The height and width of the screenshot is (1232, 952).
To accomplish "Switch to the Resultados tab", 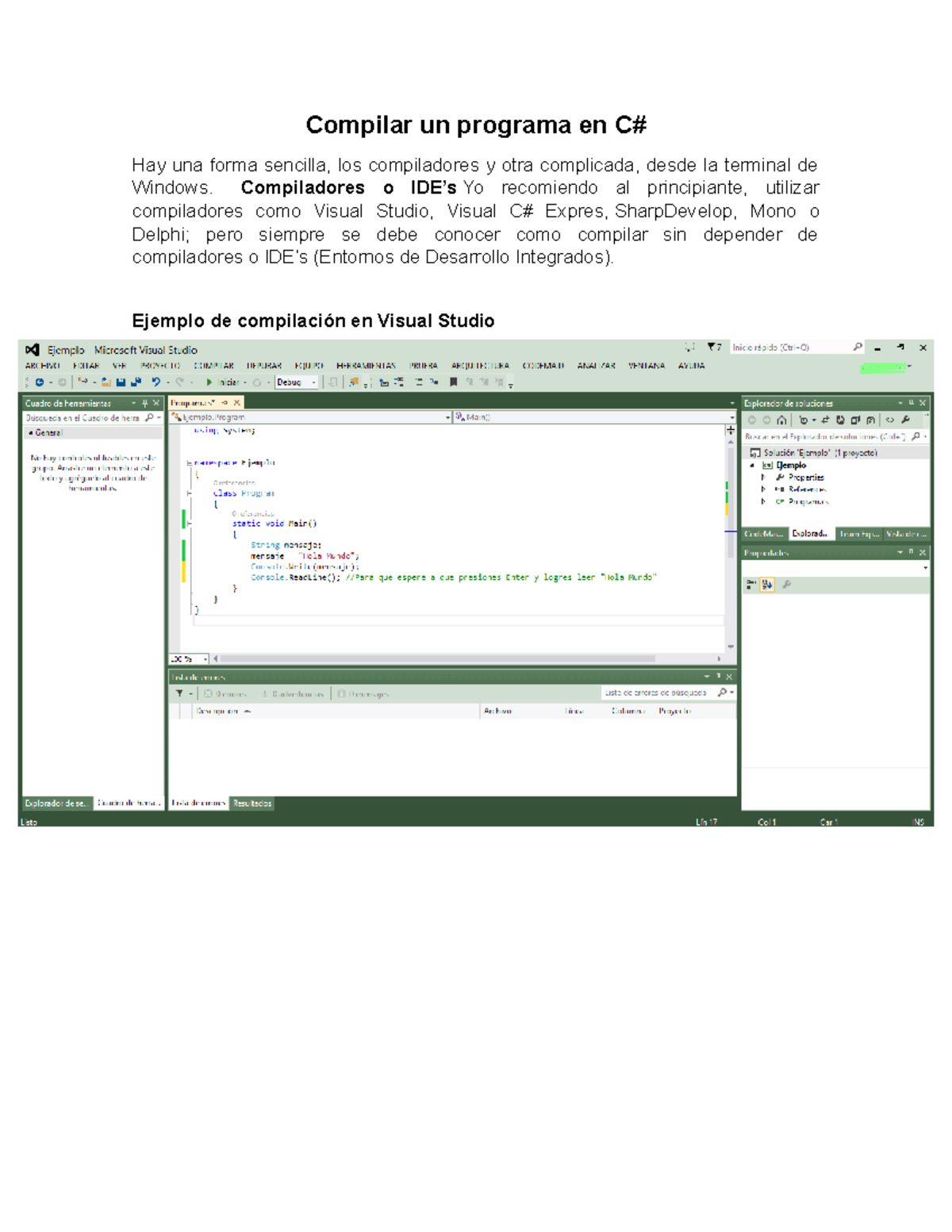I will [252, 803].
